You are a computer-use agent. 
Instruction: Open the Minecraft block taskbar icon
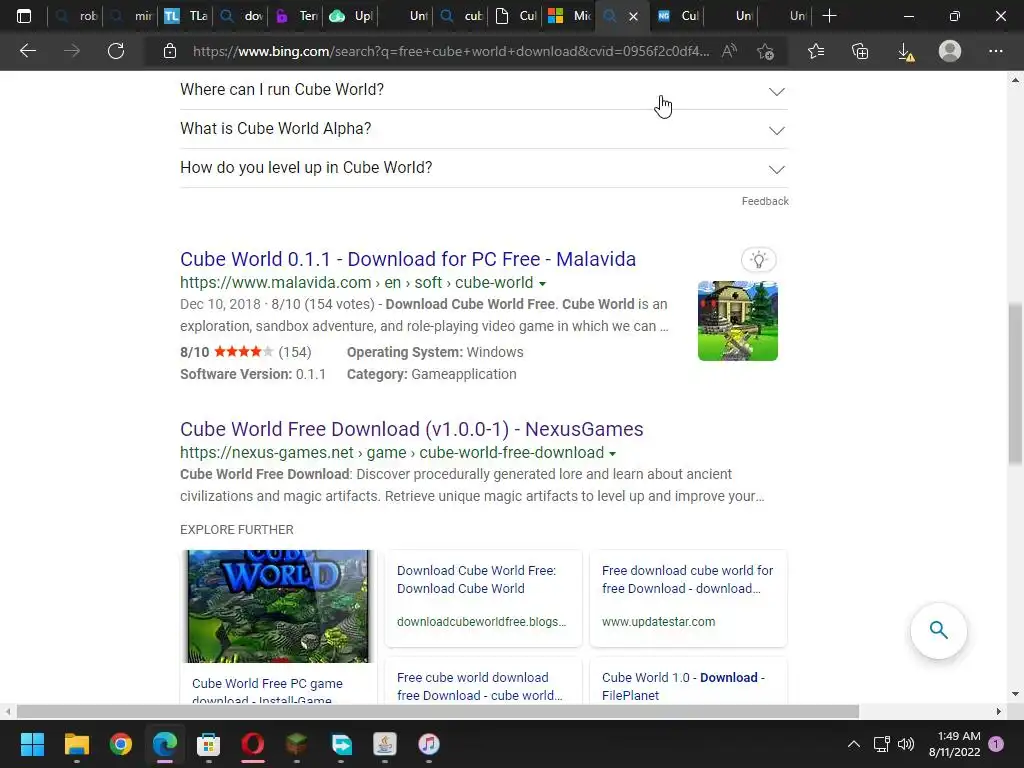[x=296, y=744]
